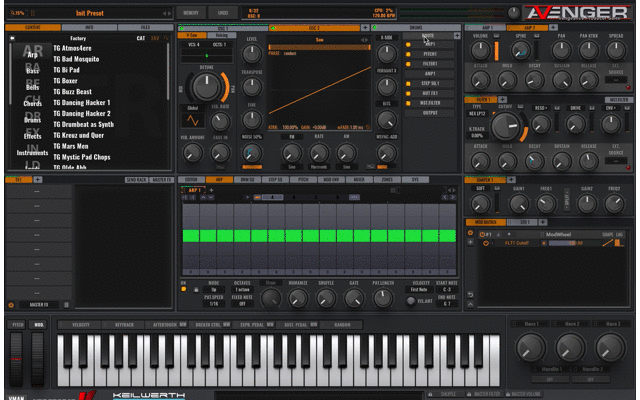Click the mod slot shape curve icon
The height and width of the screenshot is (400, 640).
[607, 243]
